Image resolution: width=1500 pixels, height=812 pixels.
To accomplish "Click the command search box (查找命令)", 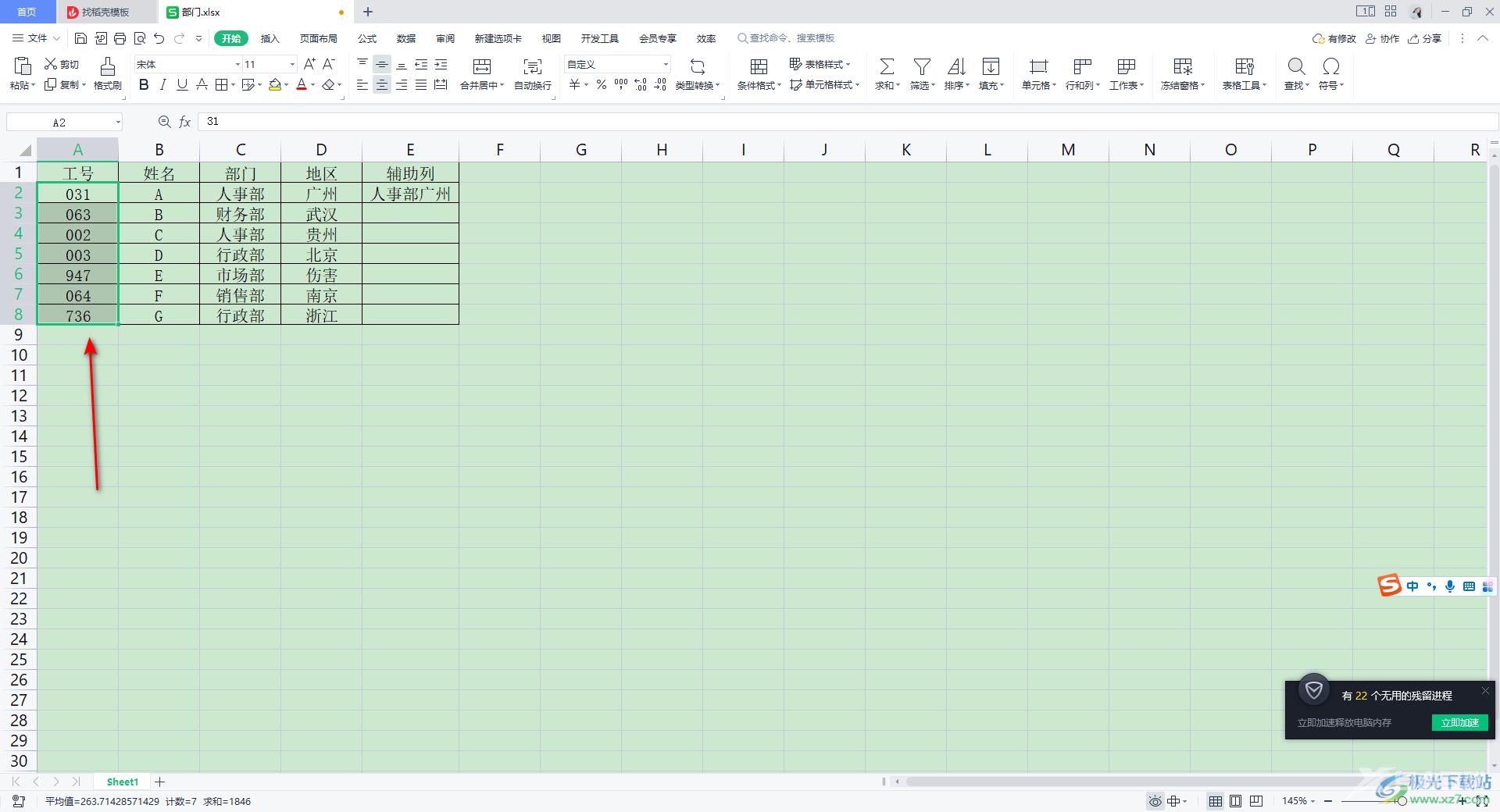I will pos(787,38).
